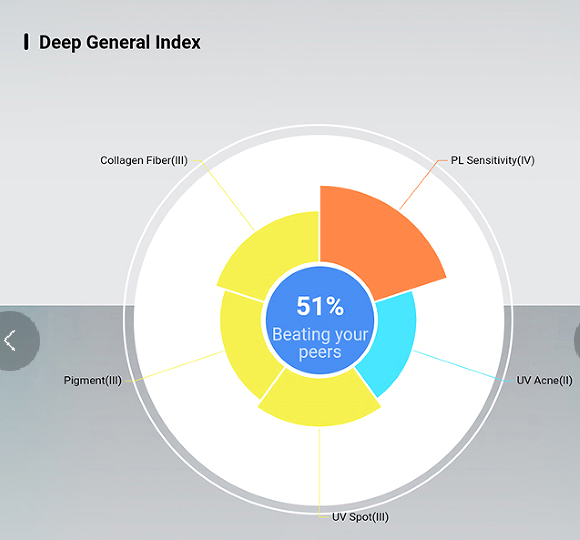Viewport: 580px width, 540px height.
Task: Click the Deep General Index heading
Action: [119, 42]
